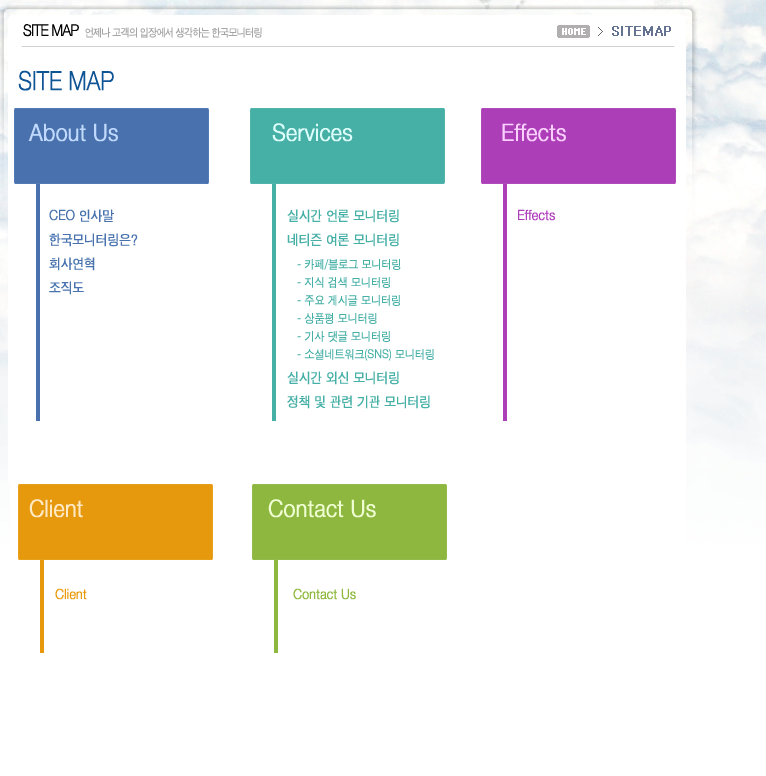
Task: Open the Contact Us green header box
Action: pyautogui.click(x=349, y=522)
